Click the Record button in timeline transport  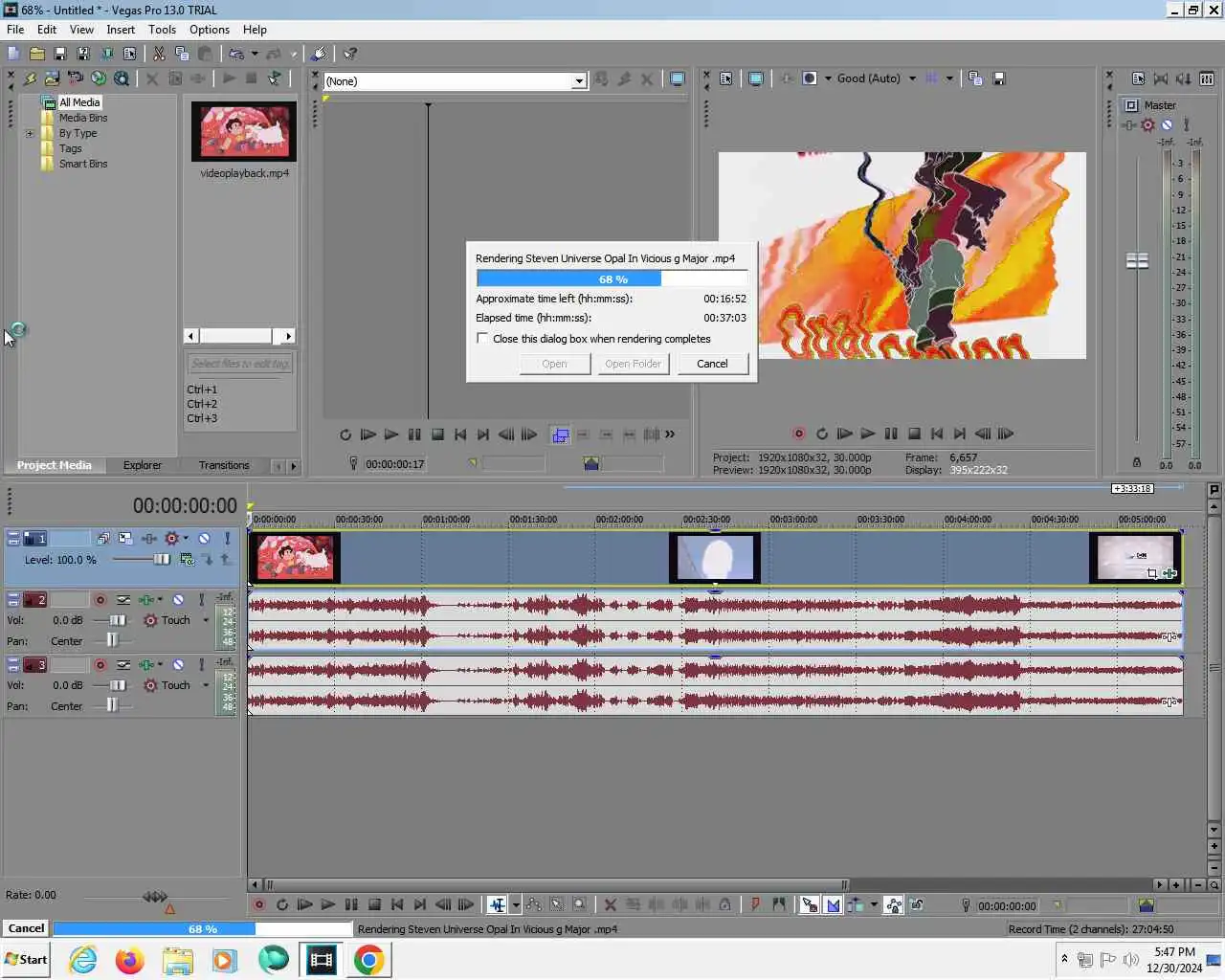click(258, 904)
